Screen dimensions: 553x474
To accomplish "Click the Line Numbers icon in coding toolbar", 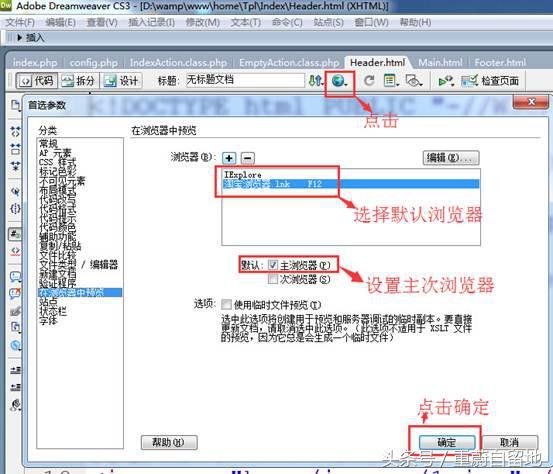I will (x=15, y=233).
